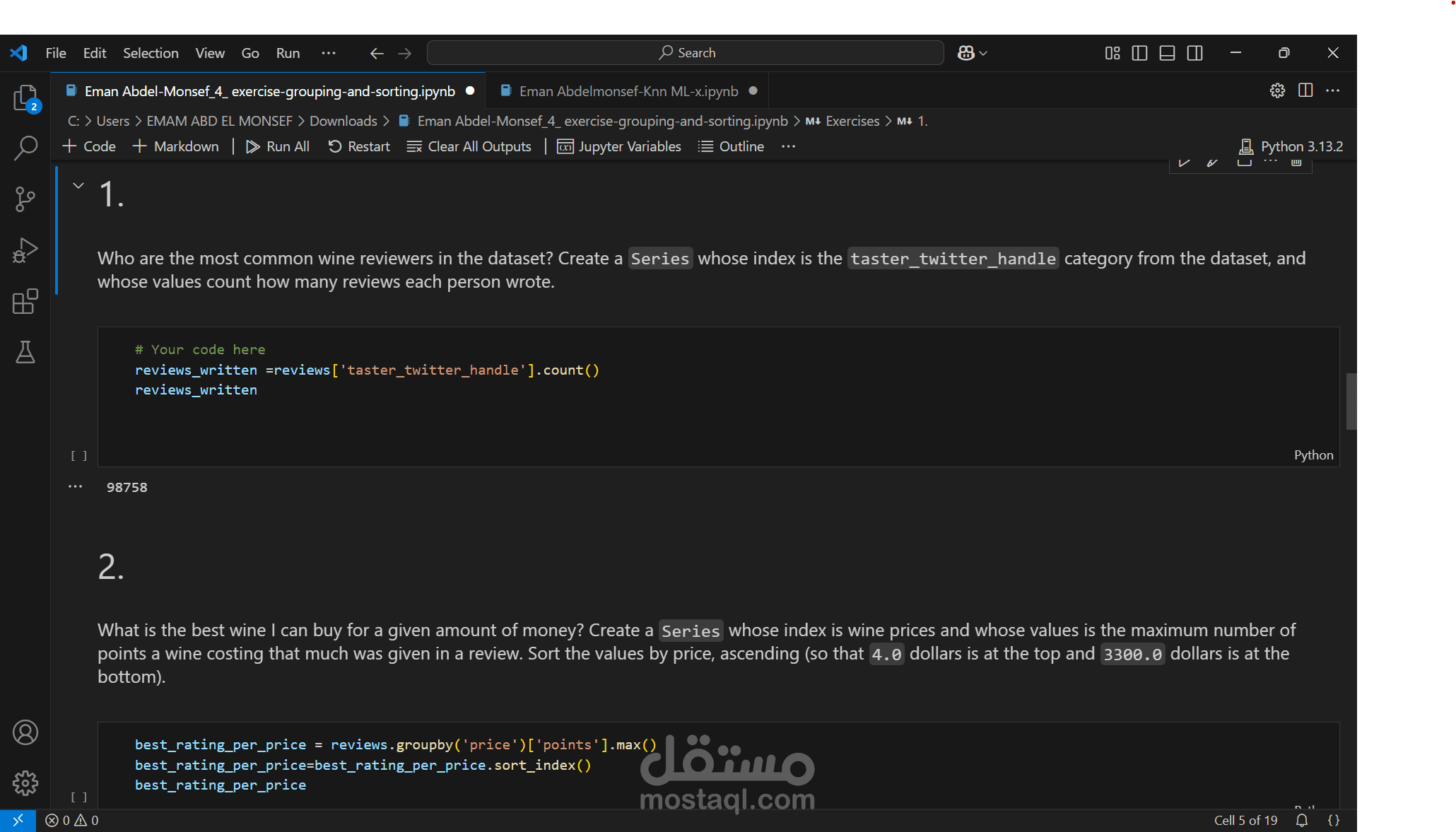Click Clear All Outputs in toolbar

tap(469, 146)
